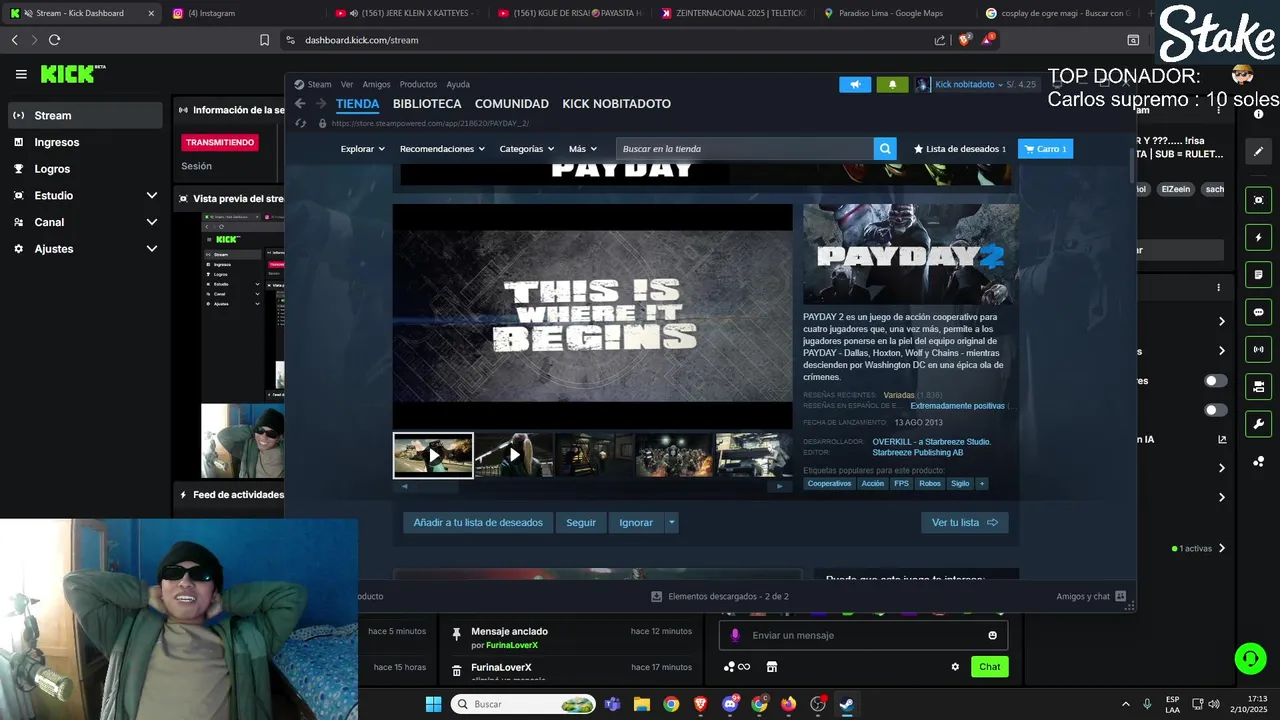Screen dimensions: 1280x720
Task: Click the broadcast signal icon in right toolbar
Action: pyautogui.click(x=1259, y=349)
